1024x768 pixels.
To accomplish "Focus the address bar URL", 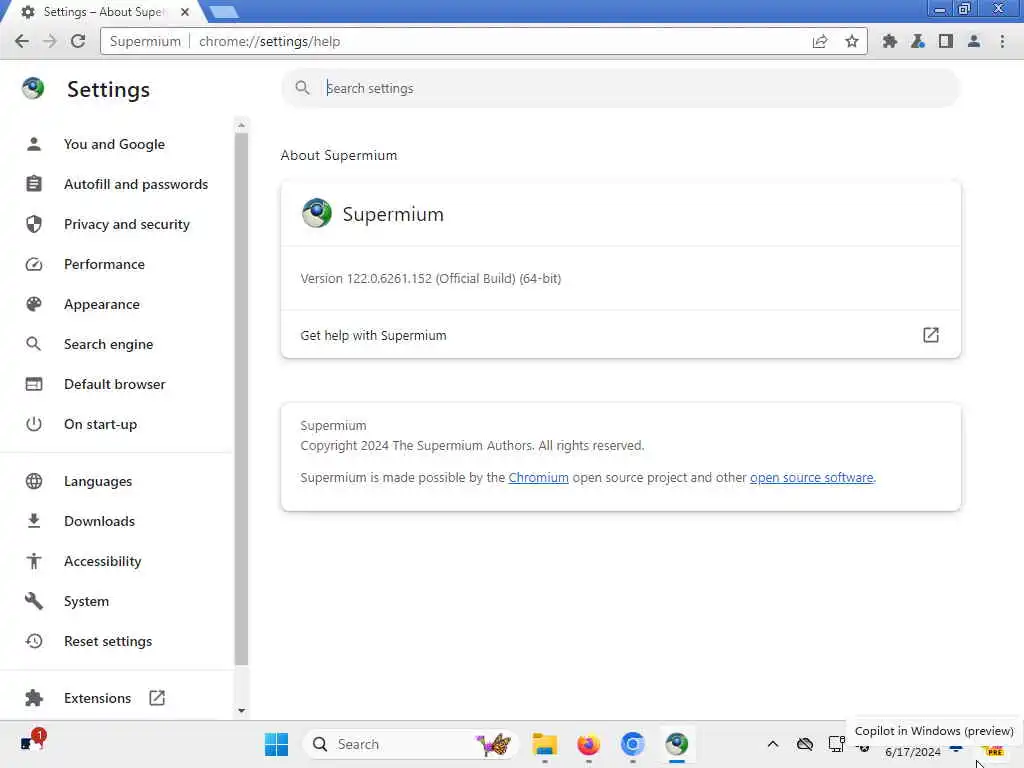I will click(269, 41).
